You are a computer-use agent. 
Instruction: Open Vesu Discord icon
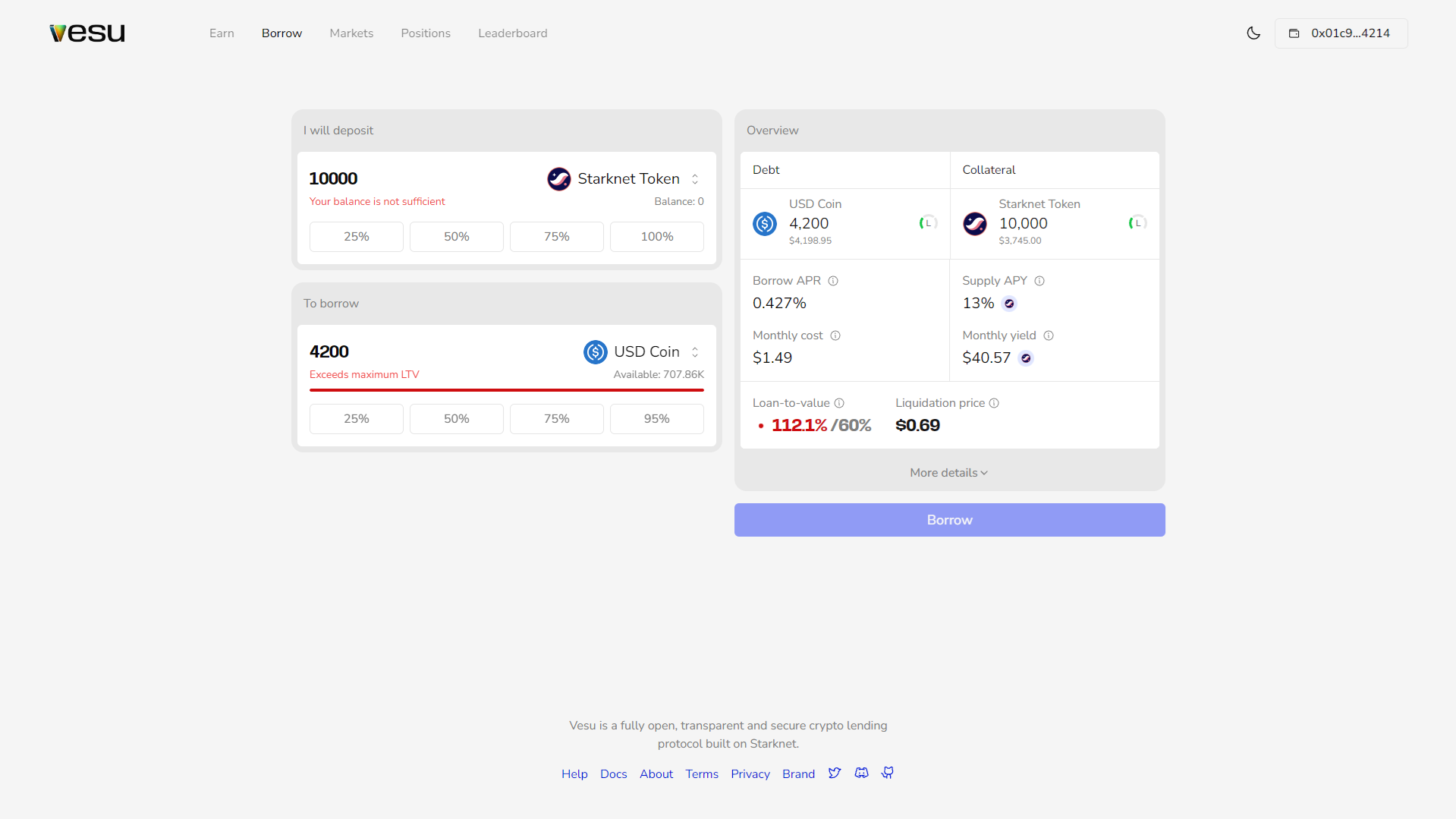click(861, 773)
